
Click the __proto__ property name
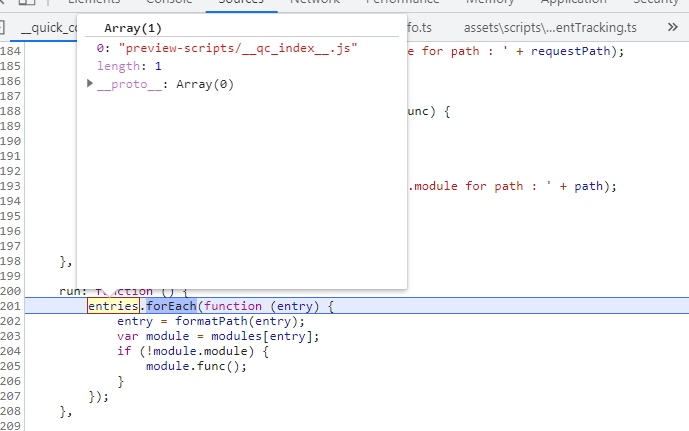[129, 84]
